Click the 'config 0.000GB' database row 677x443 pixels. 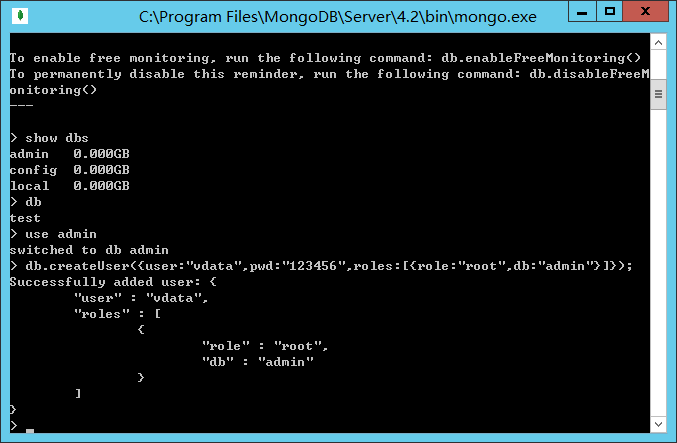click(70, 170)
